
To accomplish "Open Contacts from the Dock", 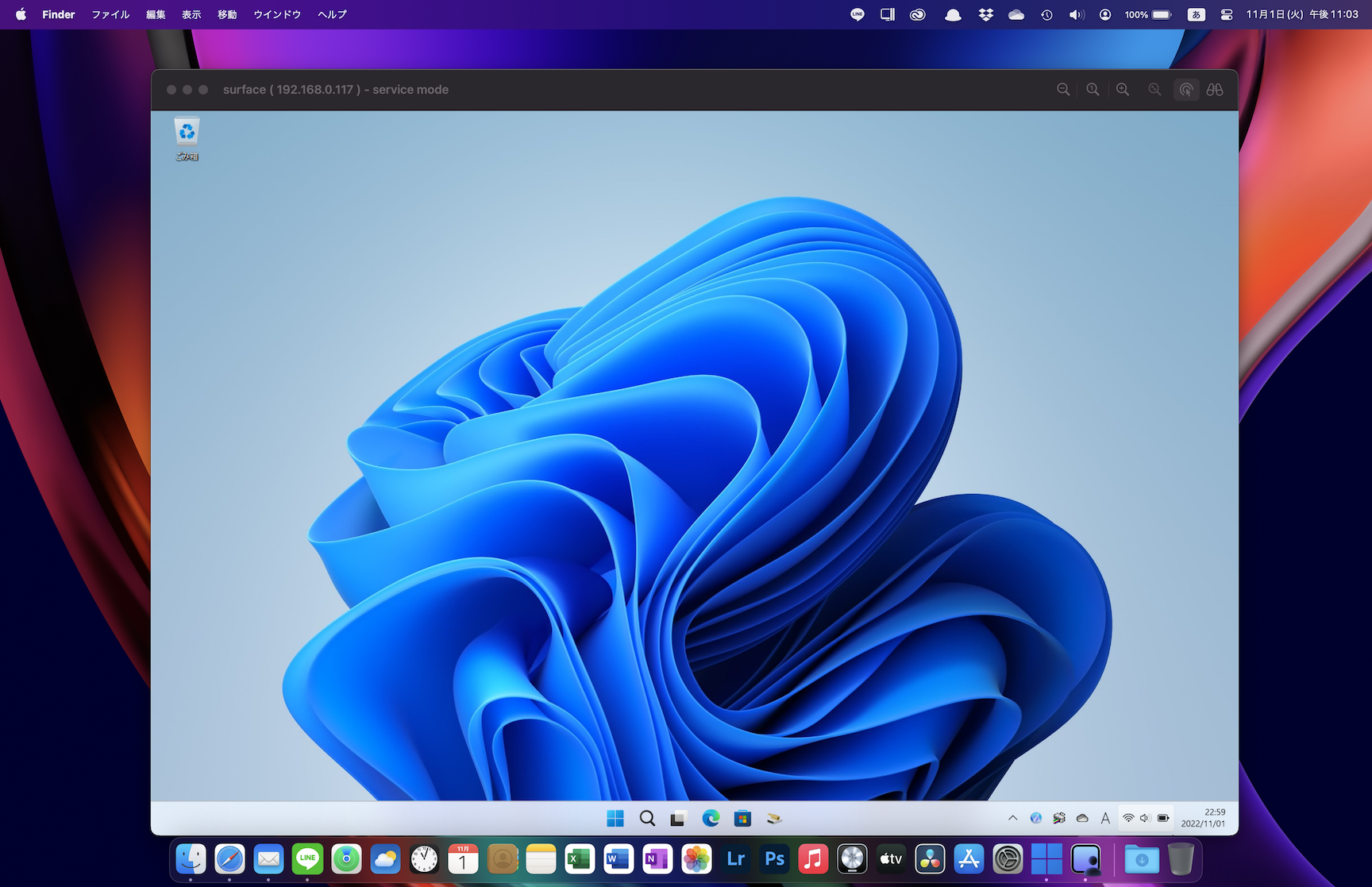I will [502, 858].
